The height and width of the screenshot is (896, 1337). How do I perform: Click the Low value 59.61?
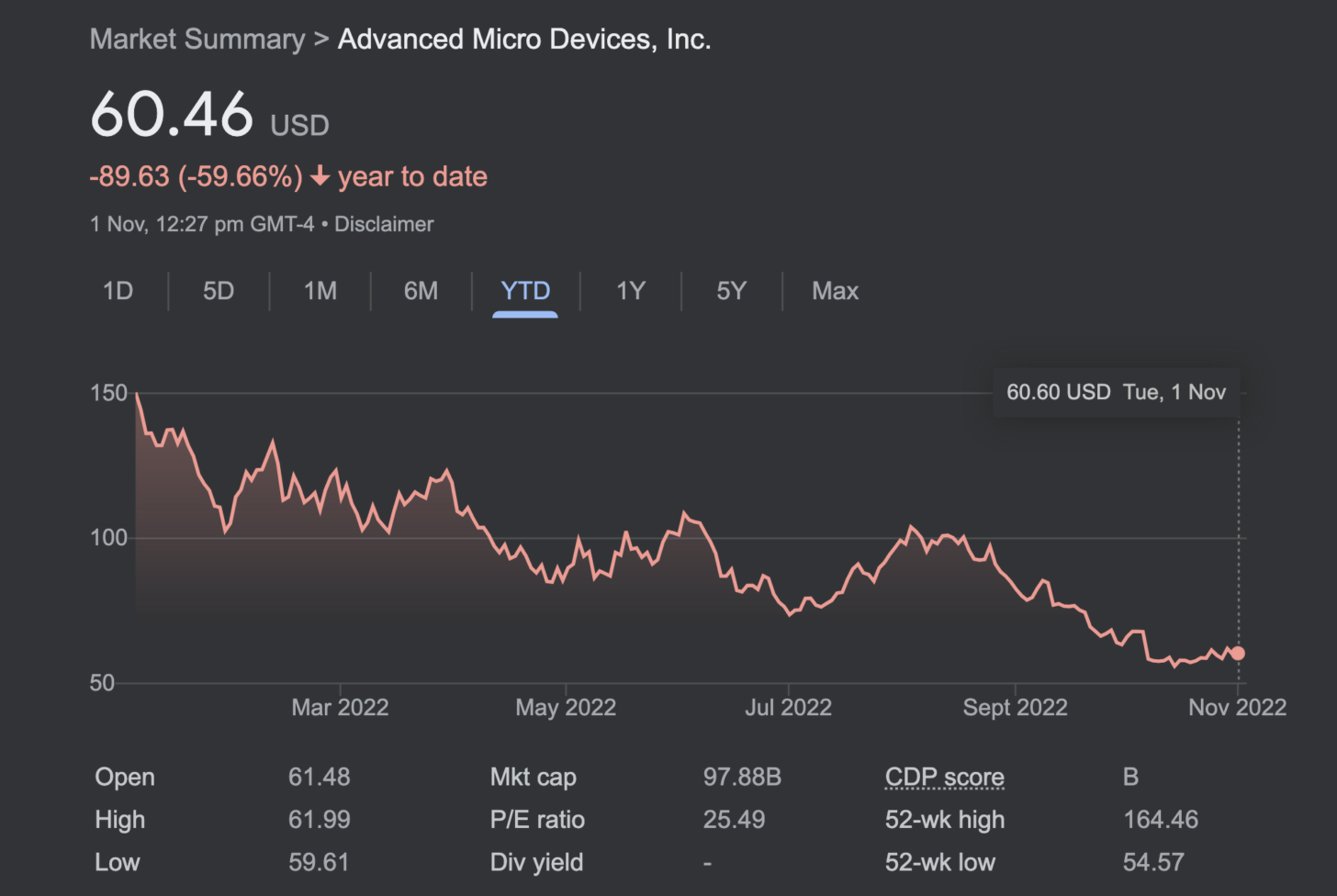click(319, 862)
